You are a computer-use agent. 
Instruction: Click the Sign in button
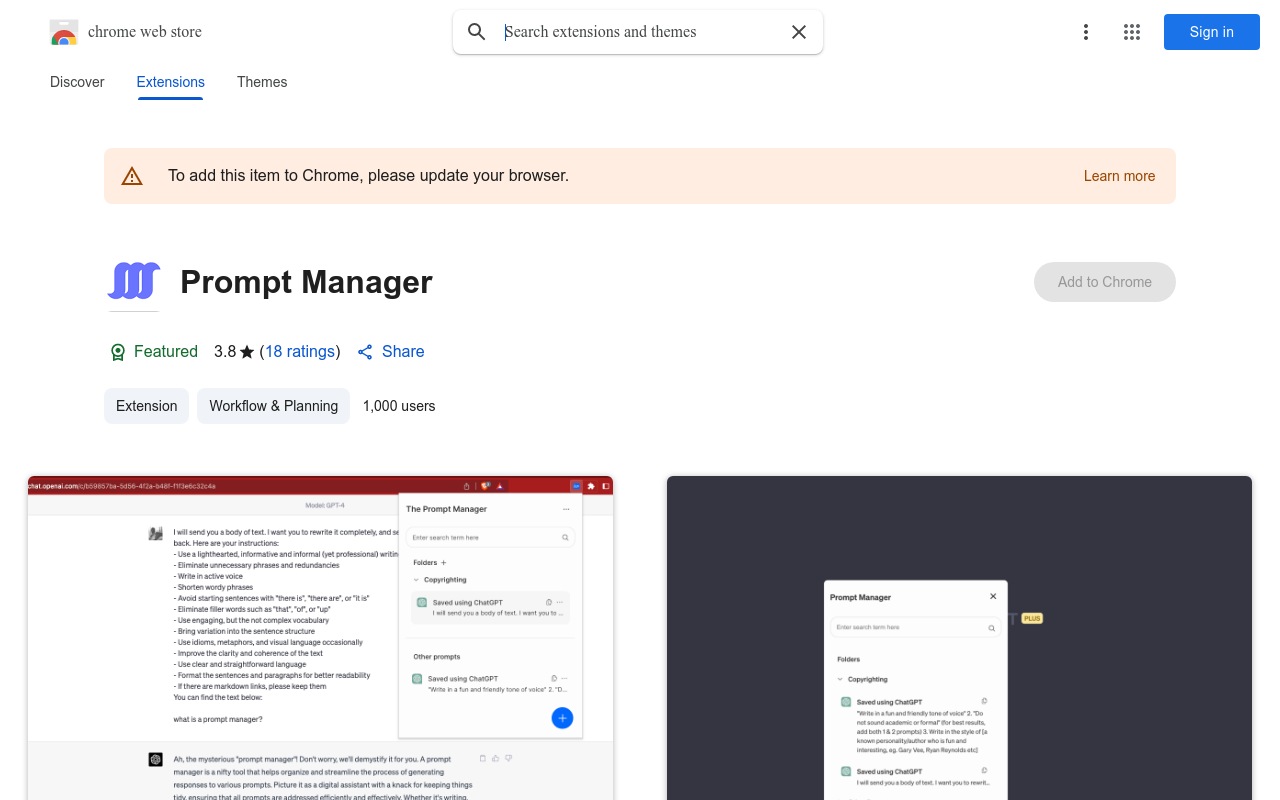coord(1212,32)
